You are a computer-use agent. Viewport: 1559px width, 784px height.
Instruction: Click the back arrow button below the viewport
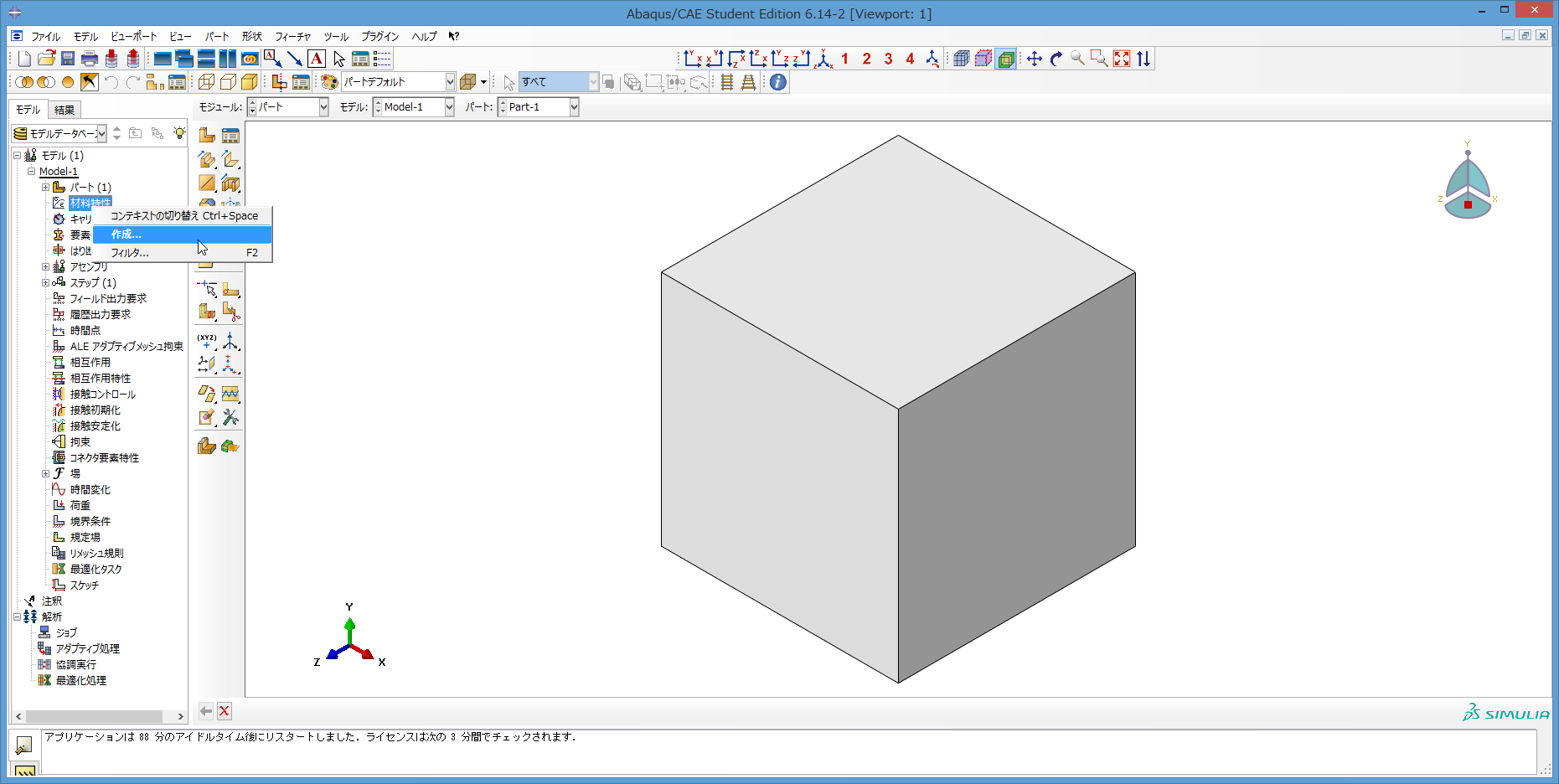pos(205,711)
